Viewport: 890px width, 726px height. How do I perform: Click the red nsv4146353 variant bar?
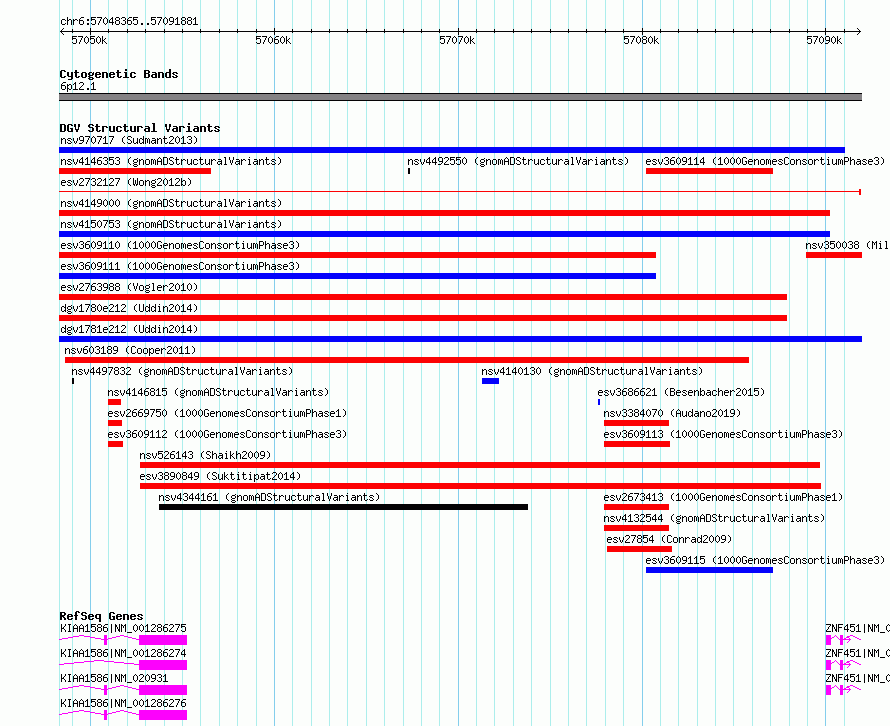(135, 171)
